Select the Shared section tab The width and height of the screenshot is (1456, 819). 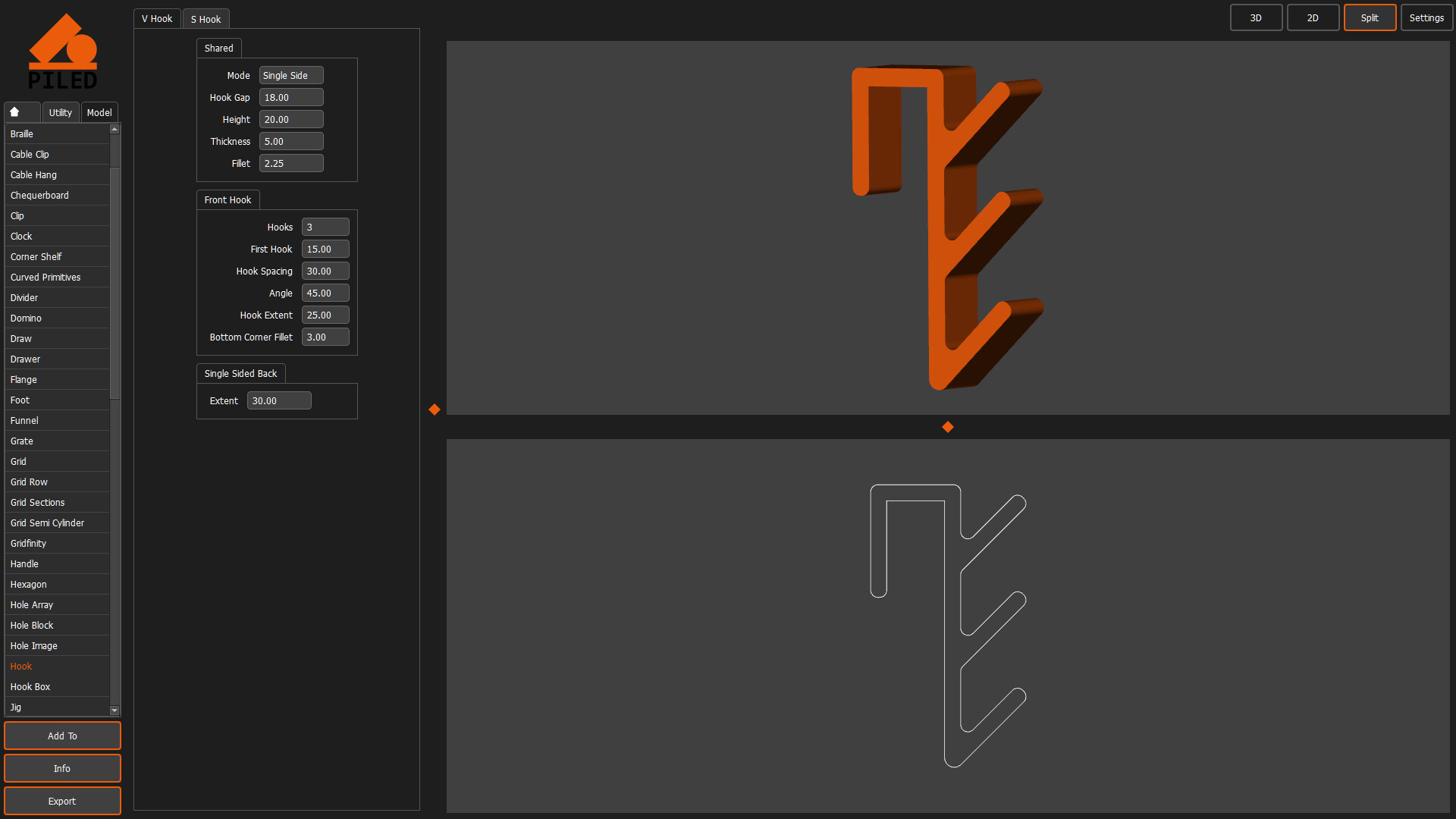click(x=219, y=48)
